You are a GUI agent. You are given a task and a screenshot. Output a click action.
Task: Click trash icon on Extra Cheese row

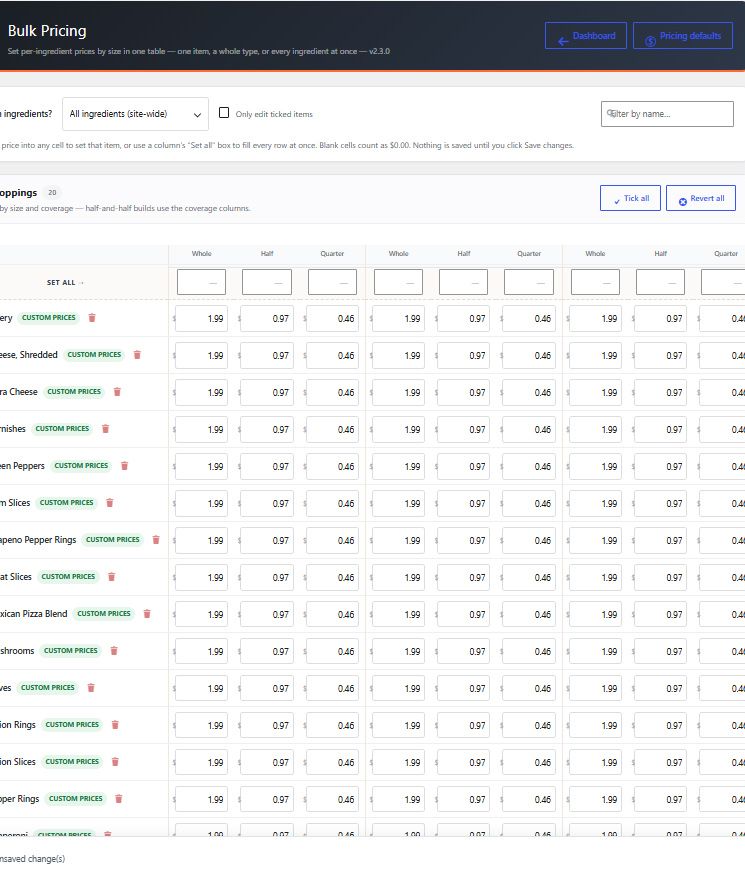click(x=117, y=392)
